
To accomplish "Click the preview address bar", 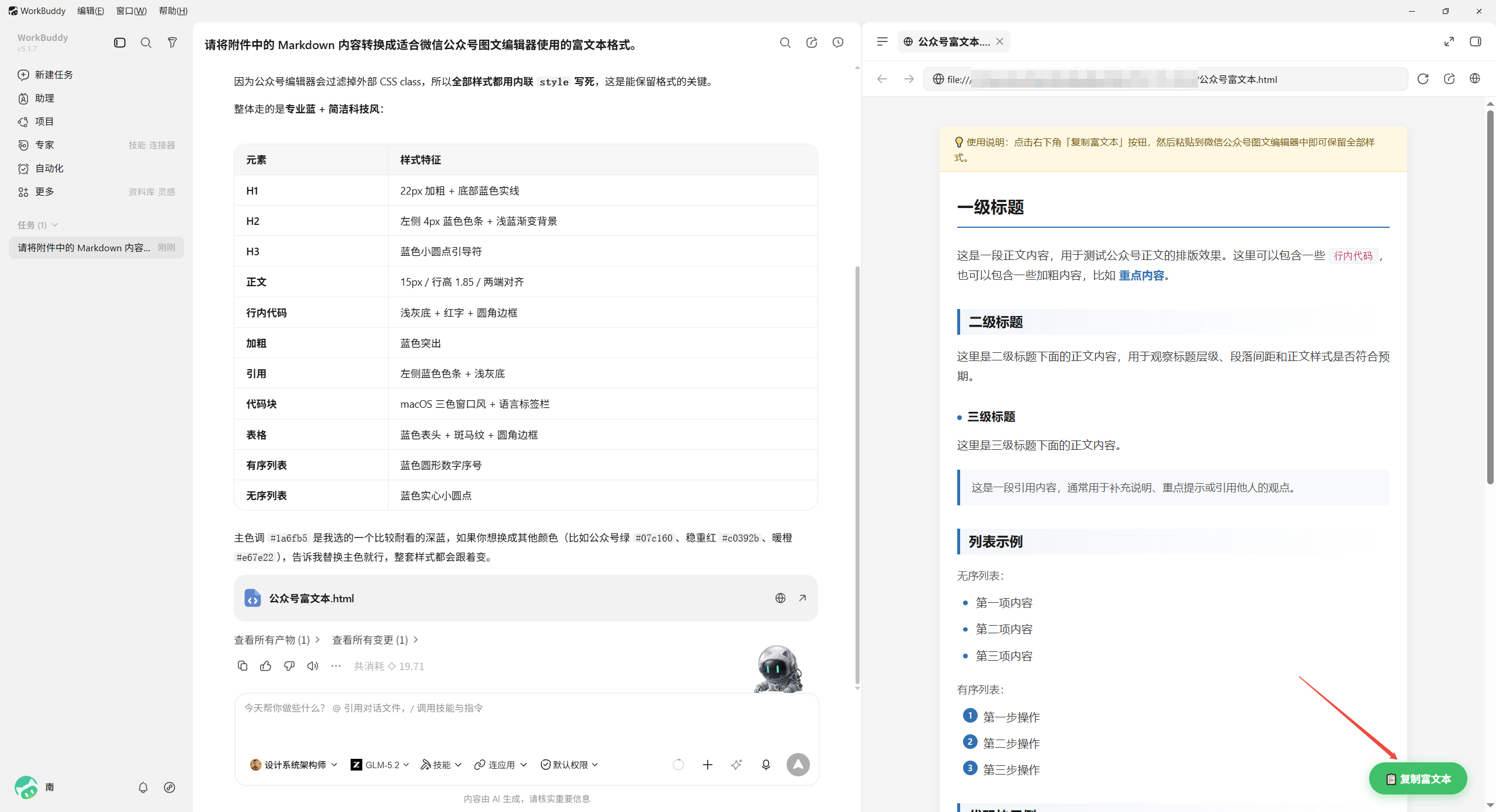I will click(x=1166, y=79).
